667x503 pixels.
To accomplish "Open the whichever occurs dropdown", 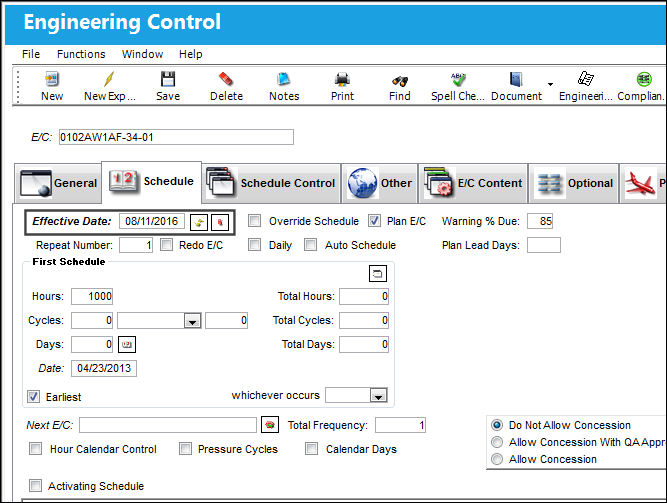I will (x=378, y=395).
